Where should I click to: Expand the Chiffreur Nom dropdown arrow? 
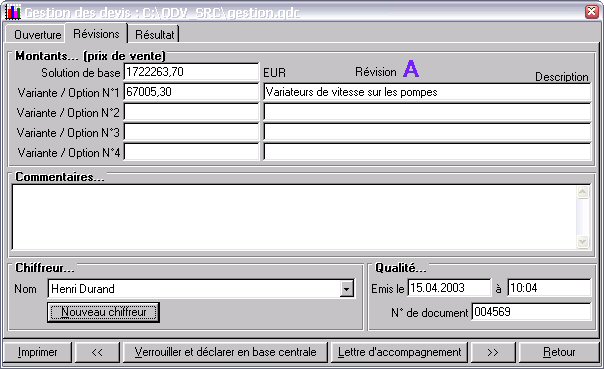point(347,289)
